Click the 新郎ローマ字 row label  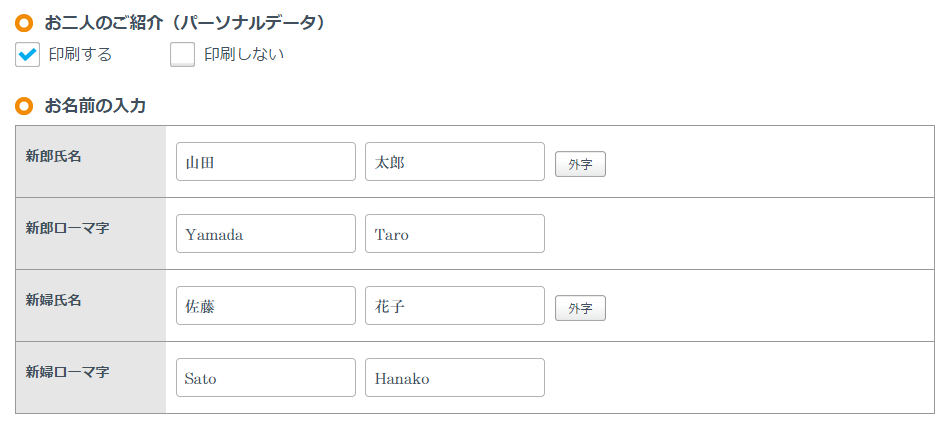tap(68, 228)
